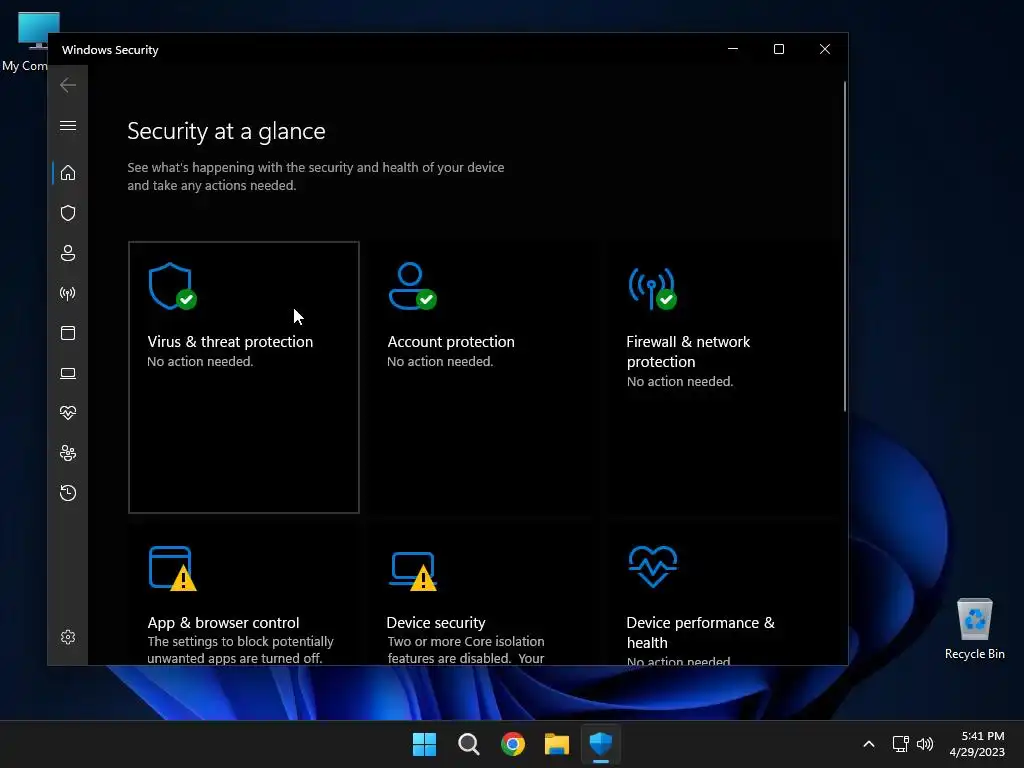Screen dimensions: 1024x768
Task: Open the Windows Start menu
Action: click(424, 744)
